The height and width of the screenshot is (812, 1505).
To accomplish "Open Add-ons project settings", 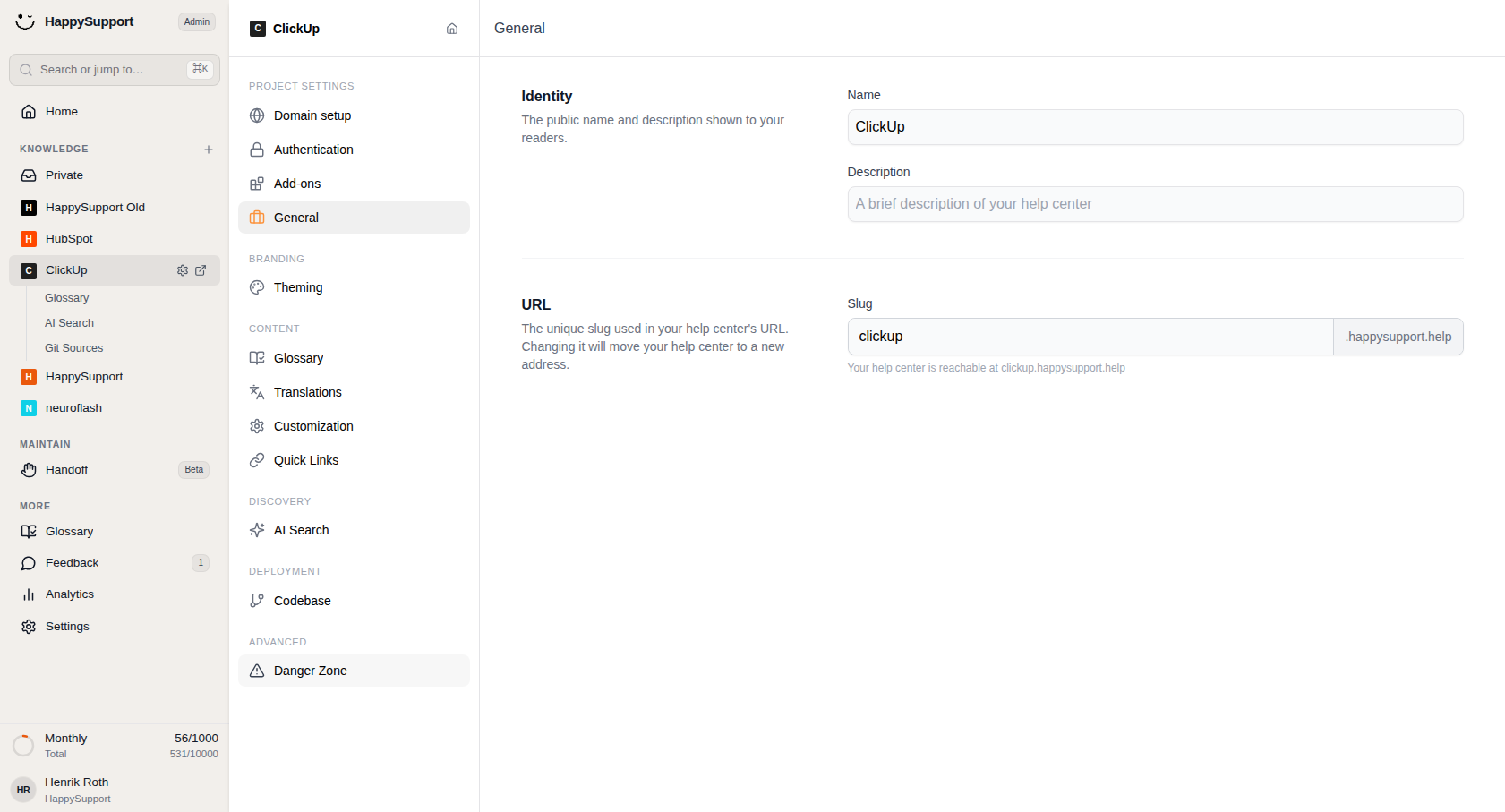I will 354,184.
